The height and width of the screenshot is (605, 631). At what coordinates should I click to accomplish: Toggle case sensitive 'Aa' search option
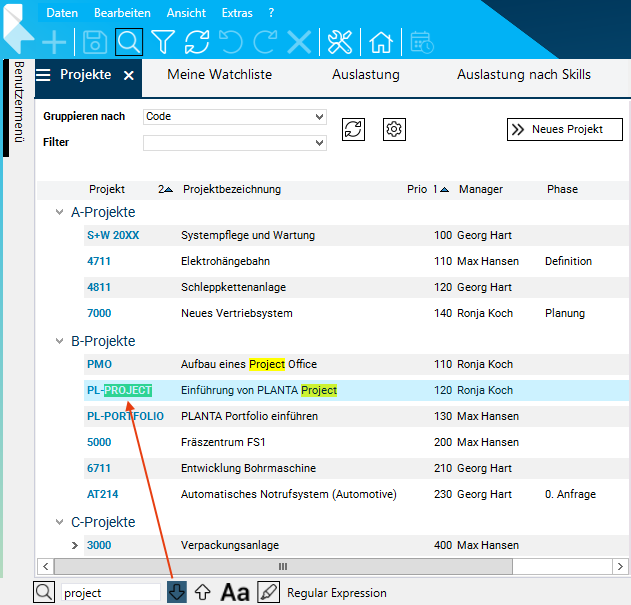pos(235,592)
